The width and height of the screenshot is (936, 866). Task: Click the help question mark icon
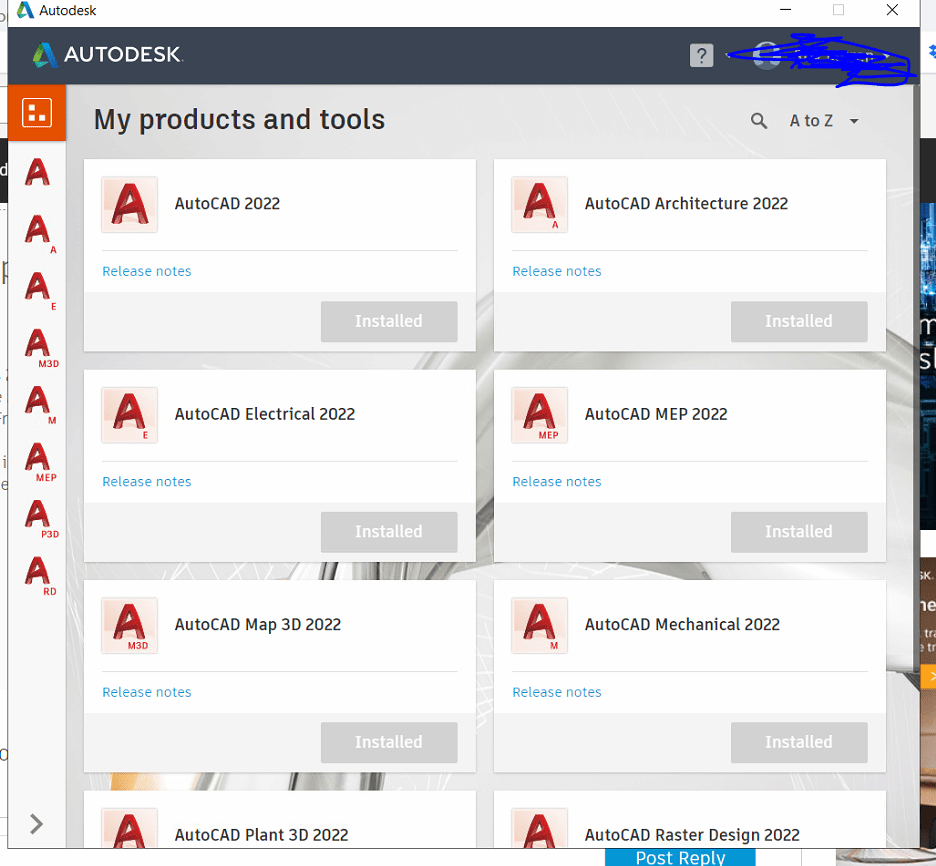[x=701, y=56]
